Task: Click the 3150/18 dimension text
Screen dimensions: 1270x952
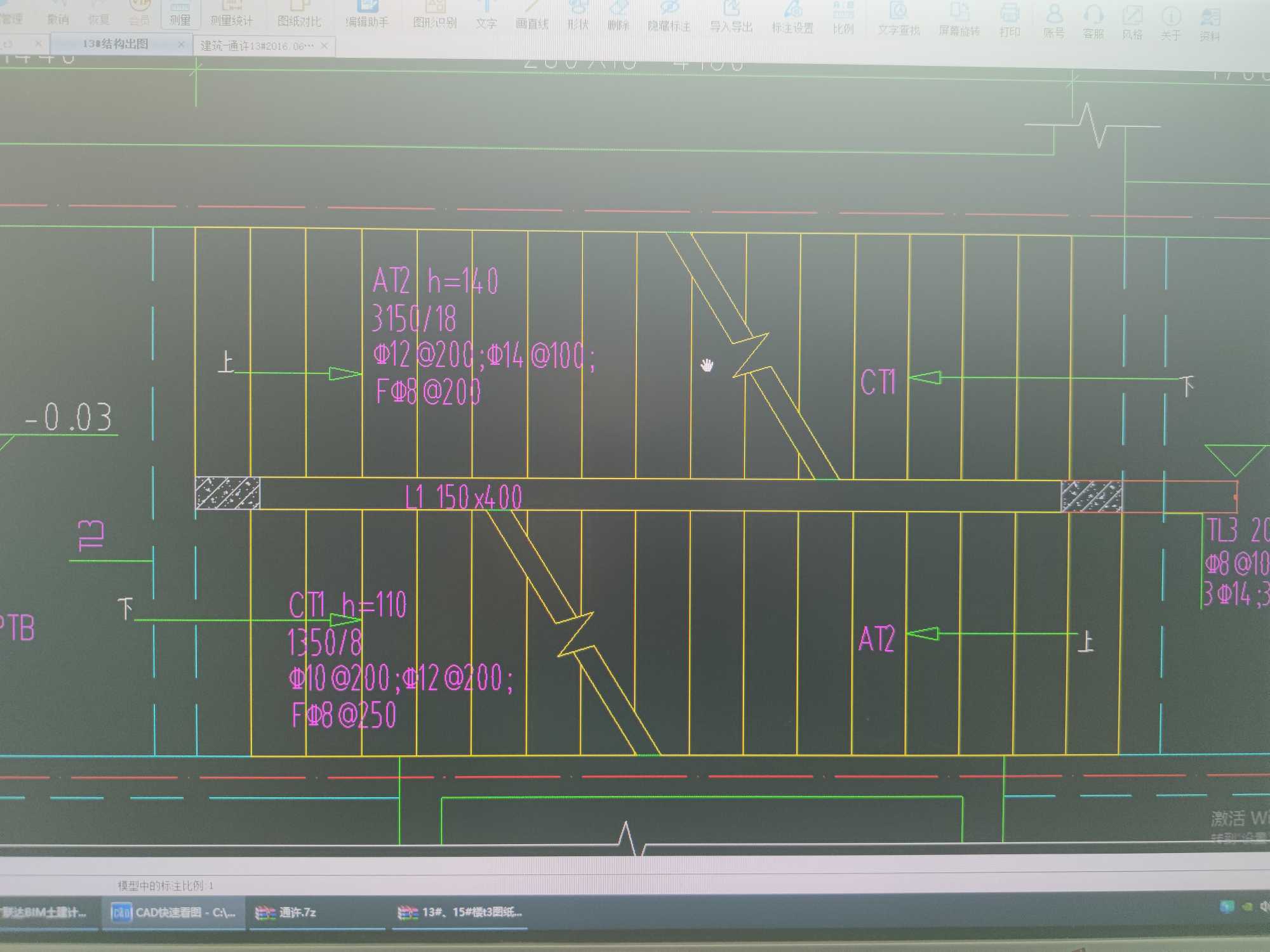Action: tap(413, 318)
